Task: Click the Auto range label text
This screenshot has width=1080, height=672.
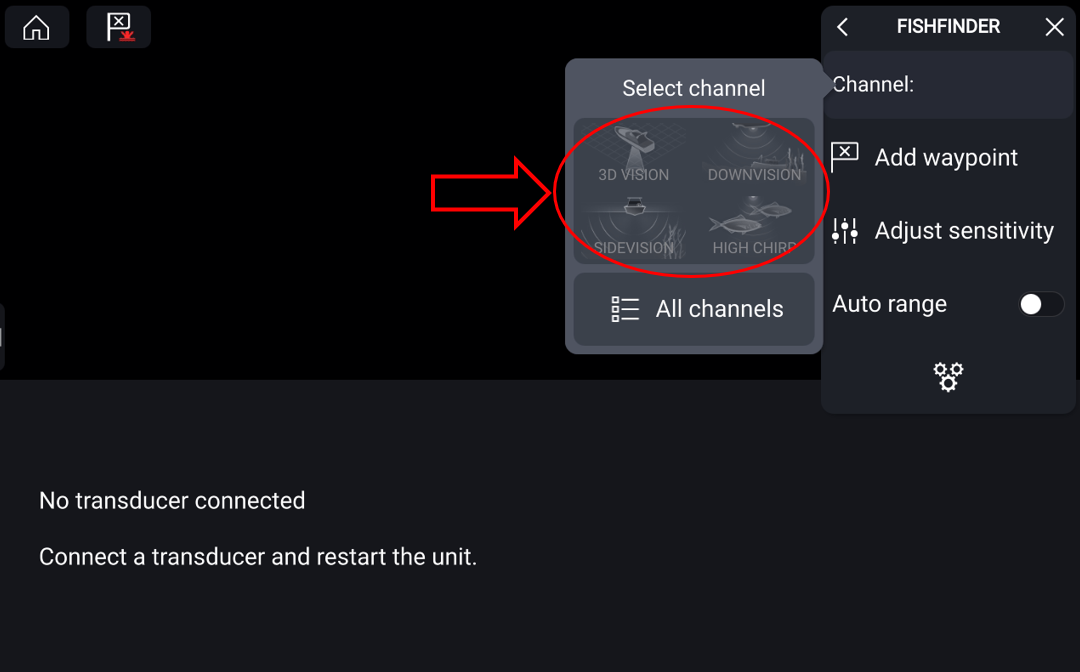Action: click(889, 304)
